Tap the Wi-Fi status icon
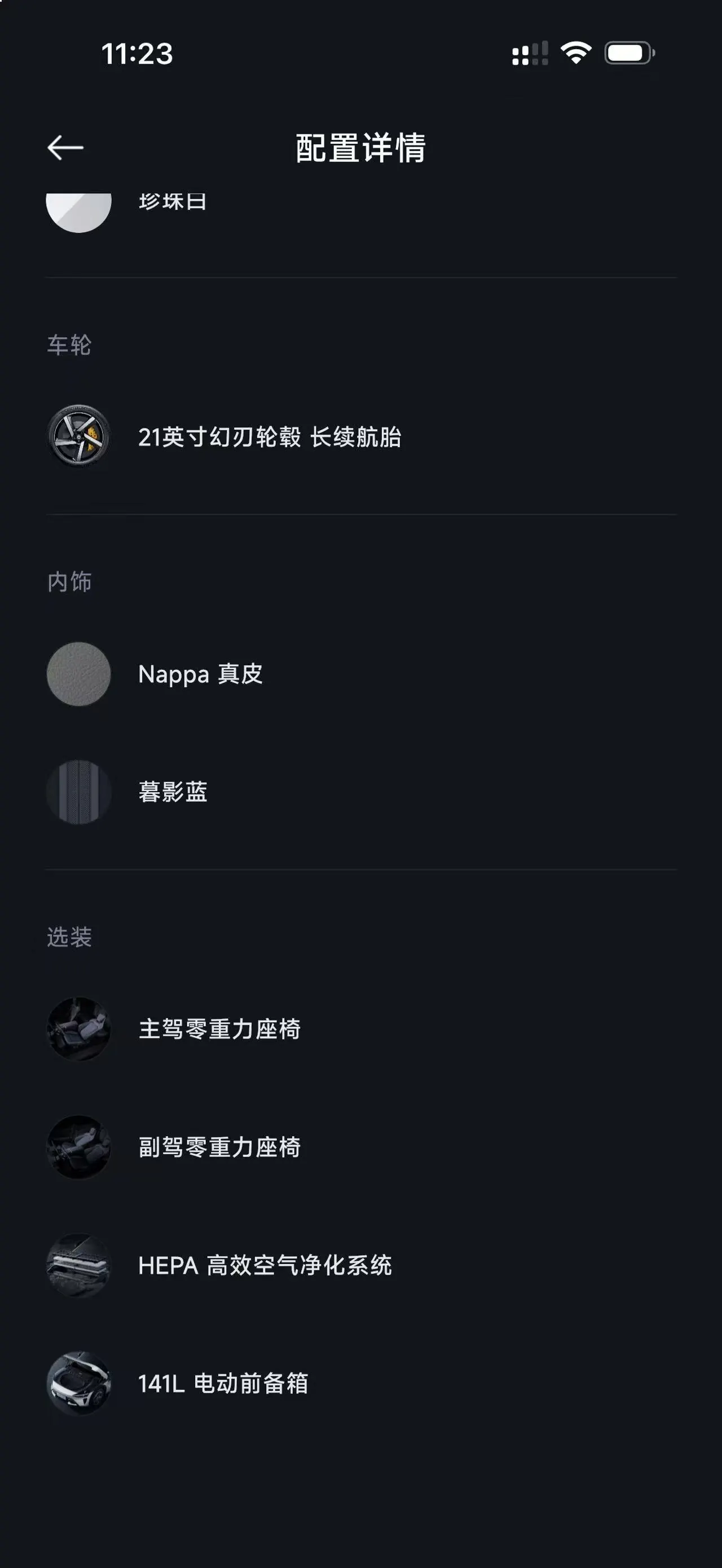Image resolution: width=722 pixels, height=1568 pixels. 576,53
